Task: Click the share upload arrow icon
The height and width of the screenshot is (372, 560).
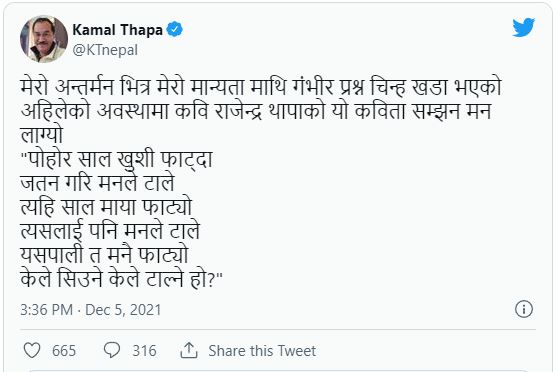Action: pos(189,350)
